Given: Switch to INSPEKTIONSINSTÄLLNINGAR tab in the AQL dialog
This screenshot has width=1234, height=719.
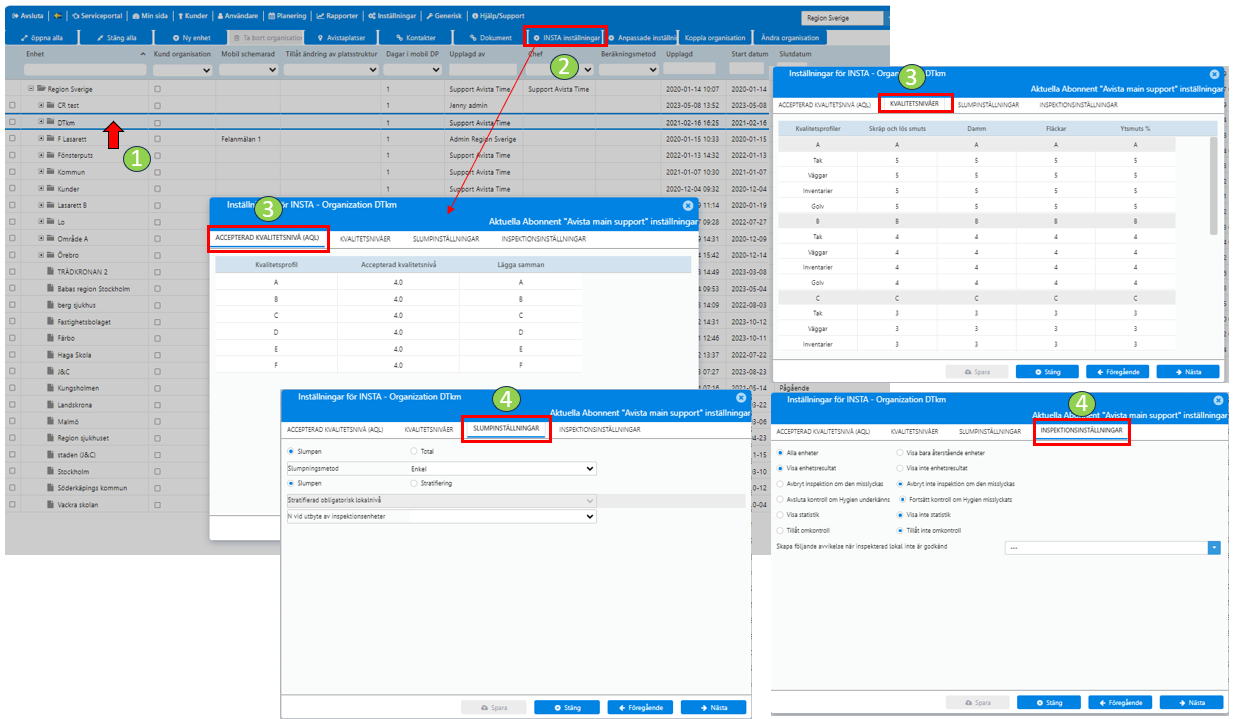Looking at the screenshot, I should (544, 239).
